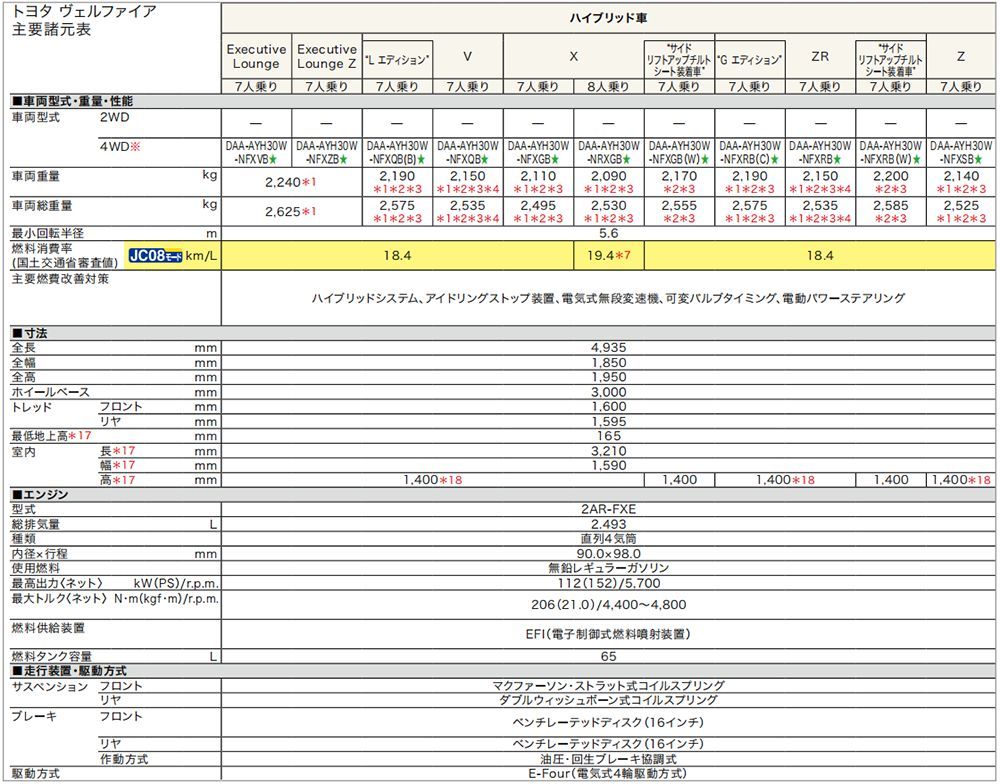Click interior width value 1,590
1000x784 pixels.
tap(608, 465)
